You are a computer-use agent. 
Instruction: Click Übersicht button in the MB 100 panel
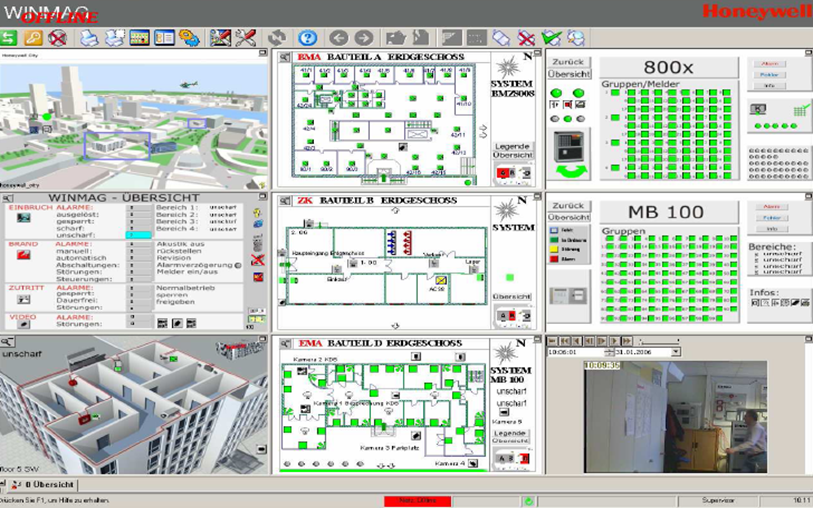pyautogui.click(x=568, y=217)
